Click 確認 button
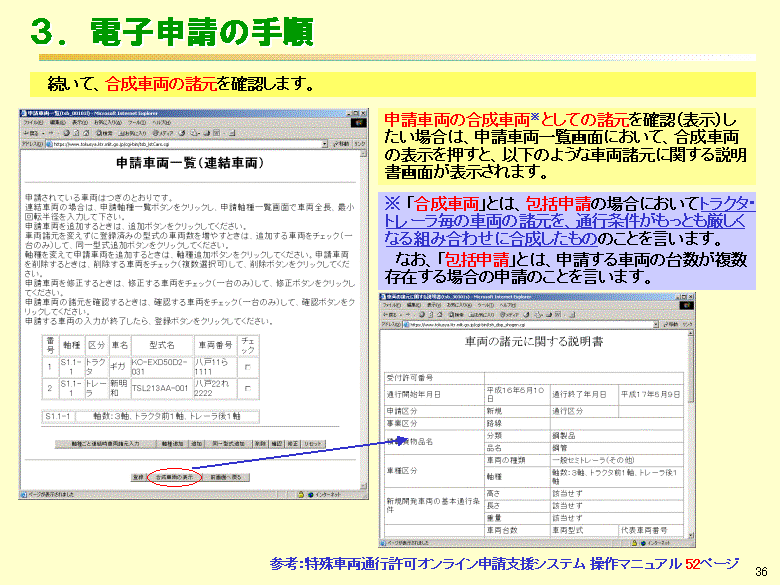780x585 pixels. click(277, 444)
